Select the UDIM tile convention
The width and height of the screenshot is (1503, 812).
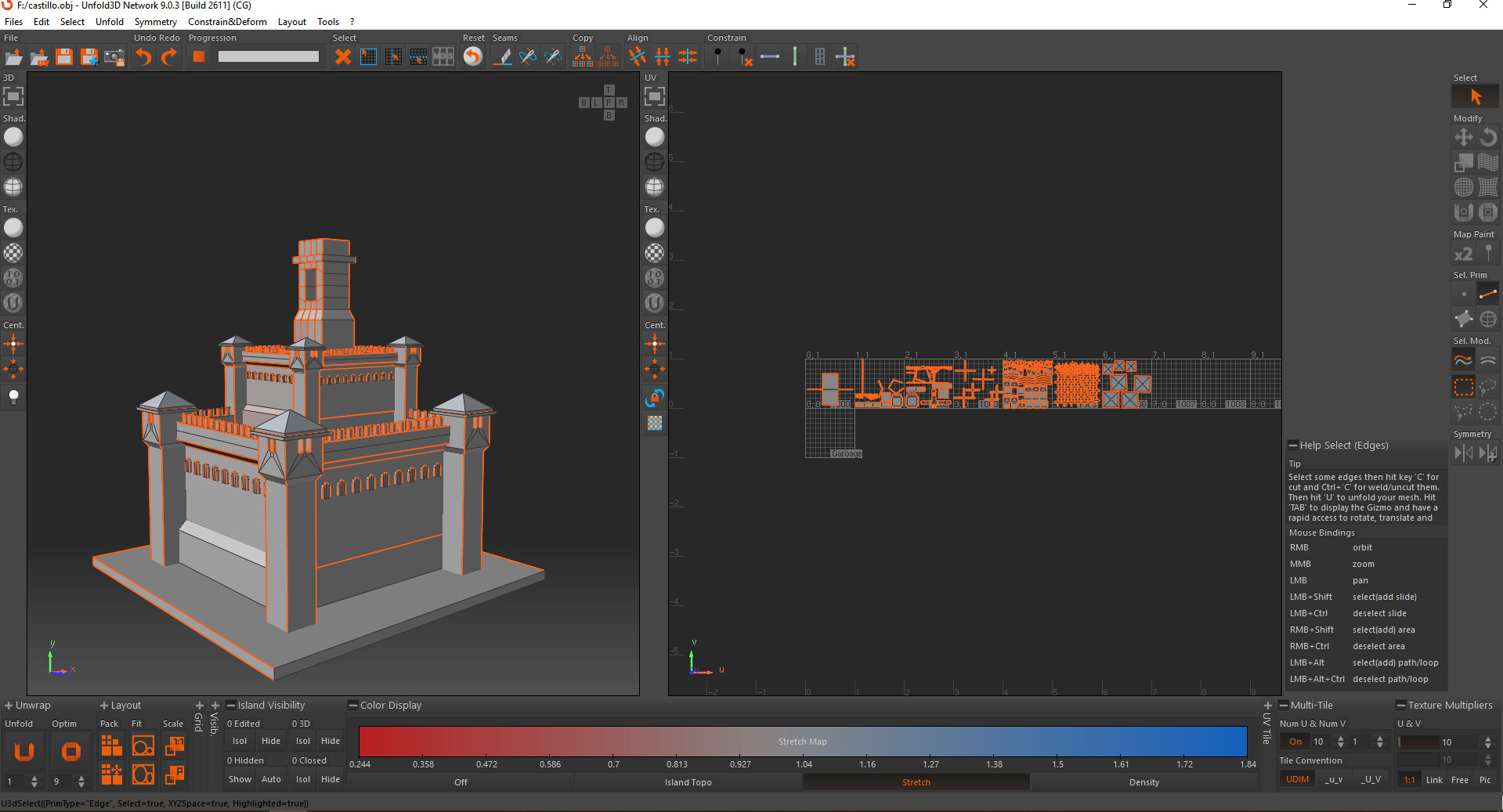pyautogui.click(x=1297, y=779)
